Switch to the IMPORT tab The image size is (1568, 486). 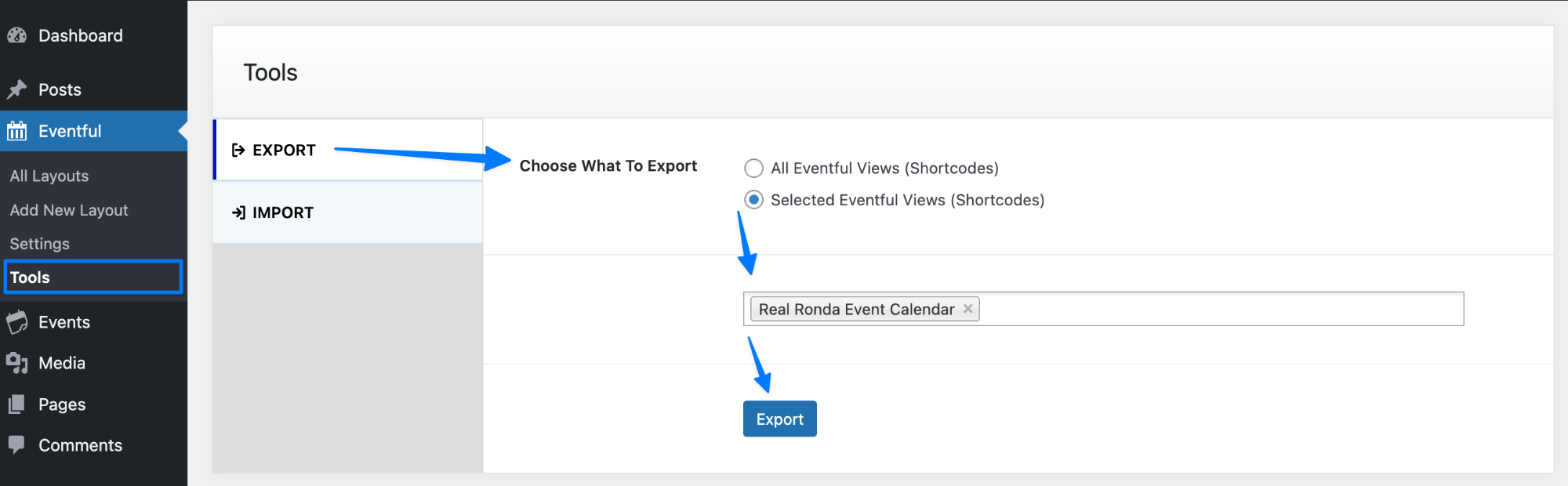(282, 212)
